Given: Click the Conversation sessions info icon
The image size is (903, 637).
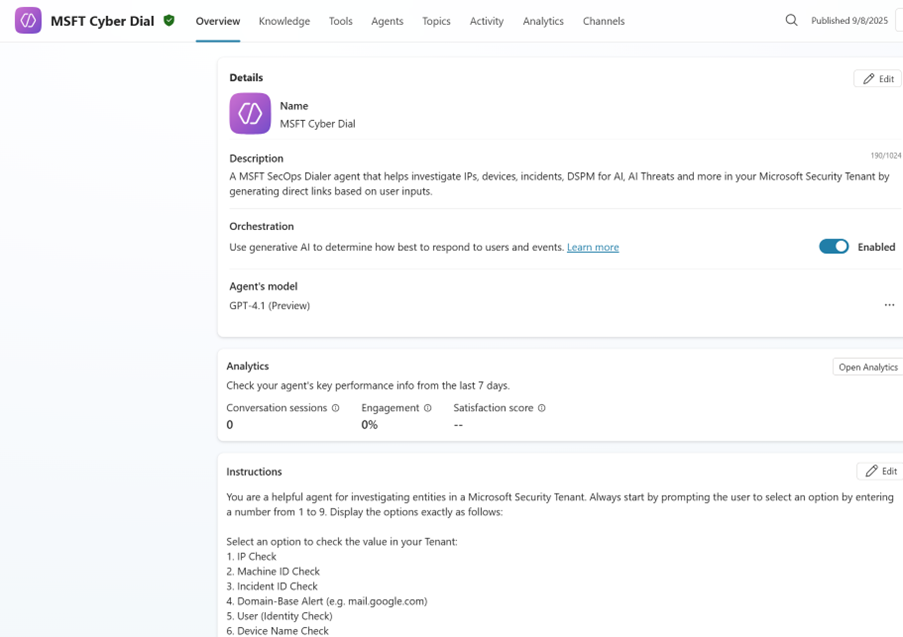Looking at the screenshot, I should tap(335, 408).
